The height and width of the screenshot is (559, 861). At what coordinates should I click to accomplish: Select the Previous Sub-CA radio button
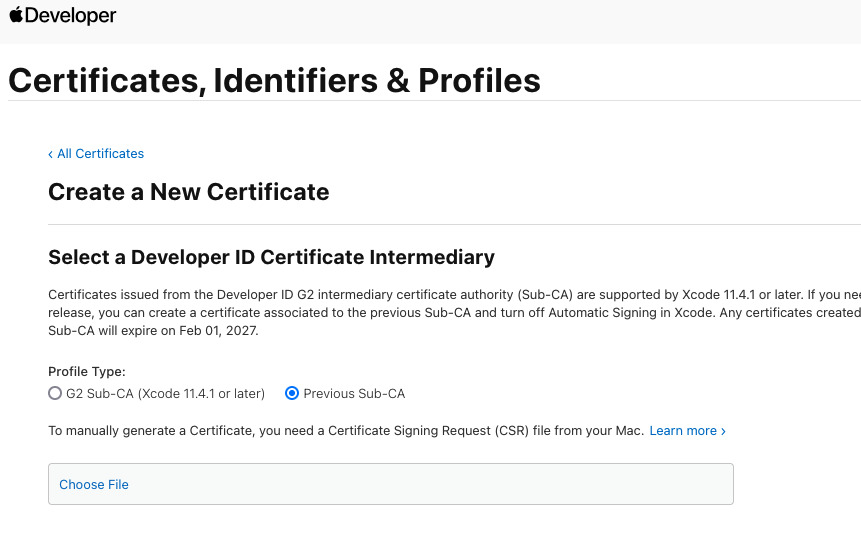pos(292,393)
